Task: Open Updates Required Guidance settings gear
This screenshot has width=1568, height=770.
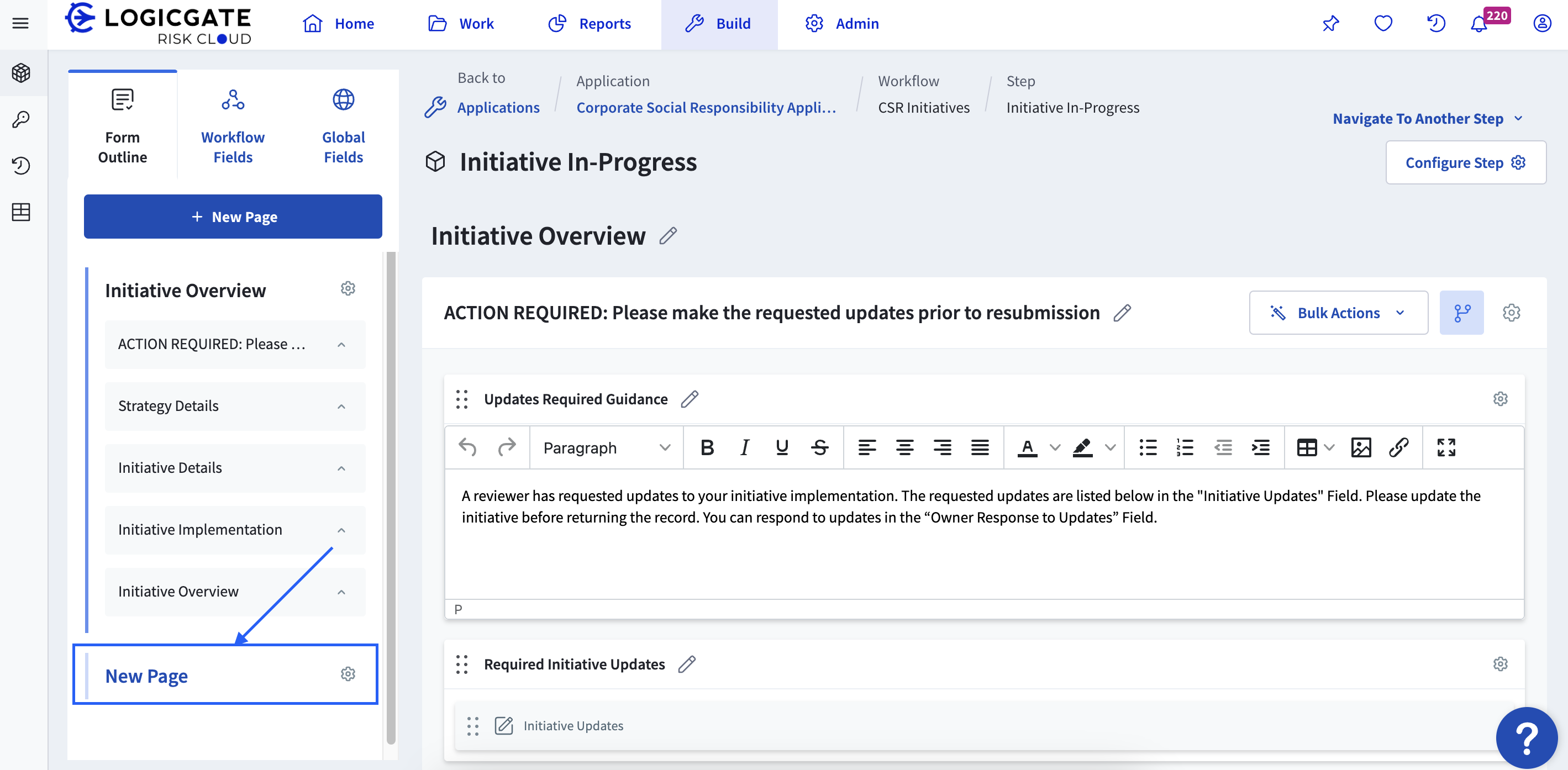Action: click(1500, 399)
